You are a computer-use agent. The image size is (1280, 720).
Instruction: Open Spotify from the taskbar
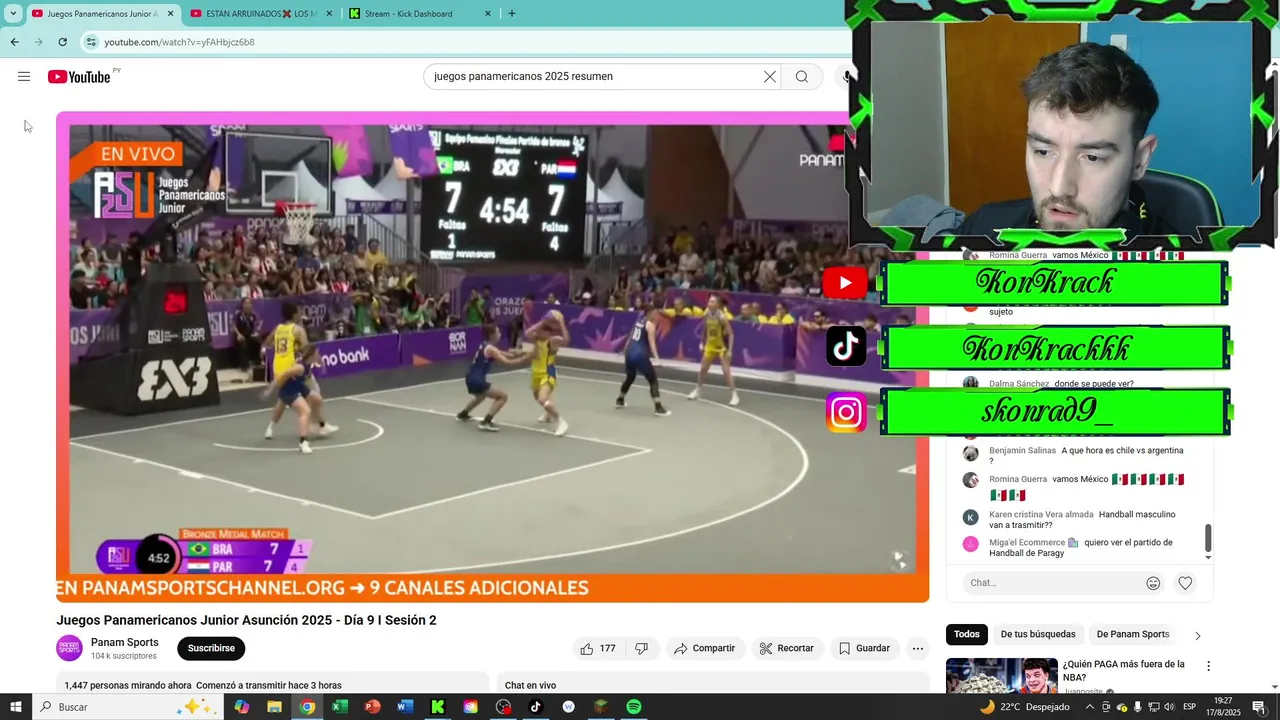pos(633,707)
